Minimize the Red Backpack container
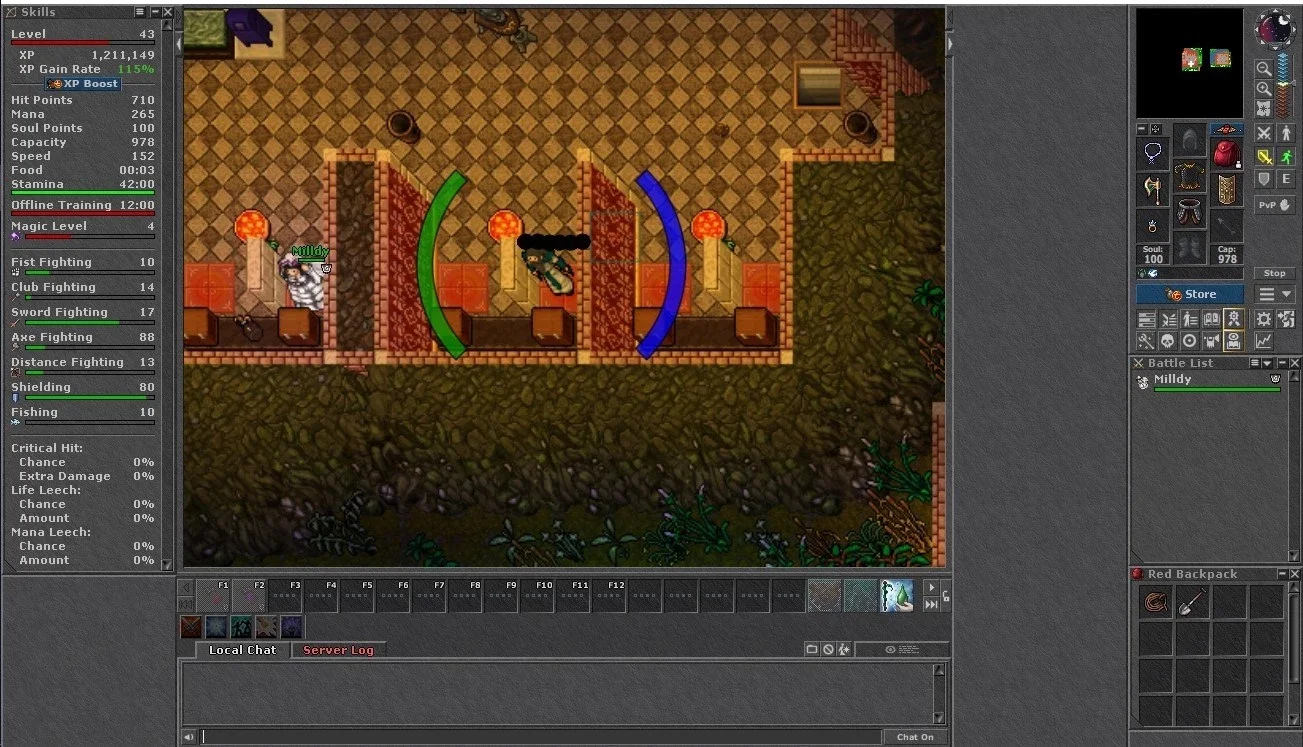 [x=1282, y=574]
